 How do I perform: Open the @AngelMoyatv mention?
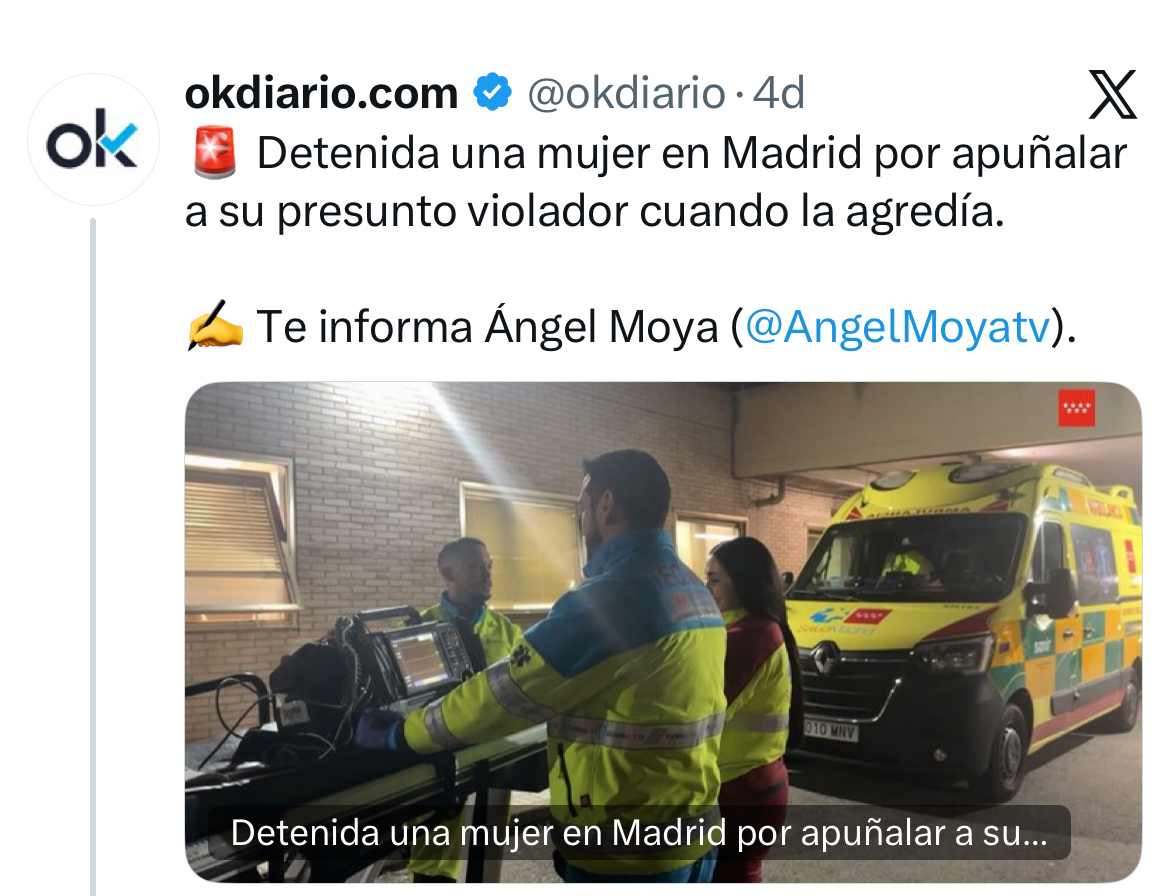(x=898, y=326)
